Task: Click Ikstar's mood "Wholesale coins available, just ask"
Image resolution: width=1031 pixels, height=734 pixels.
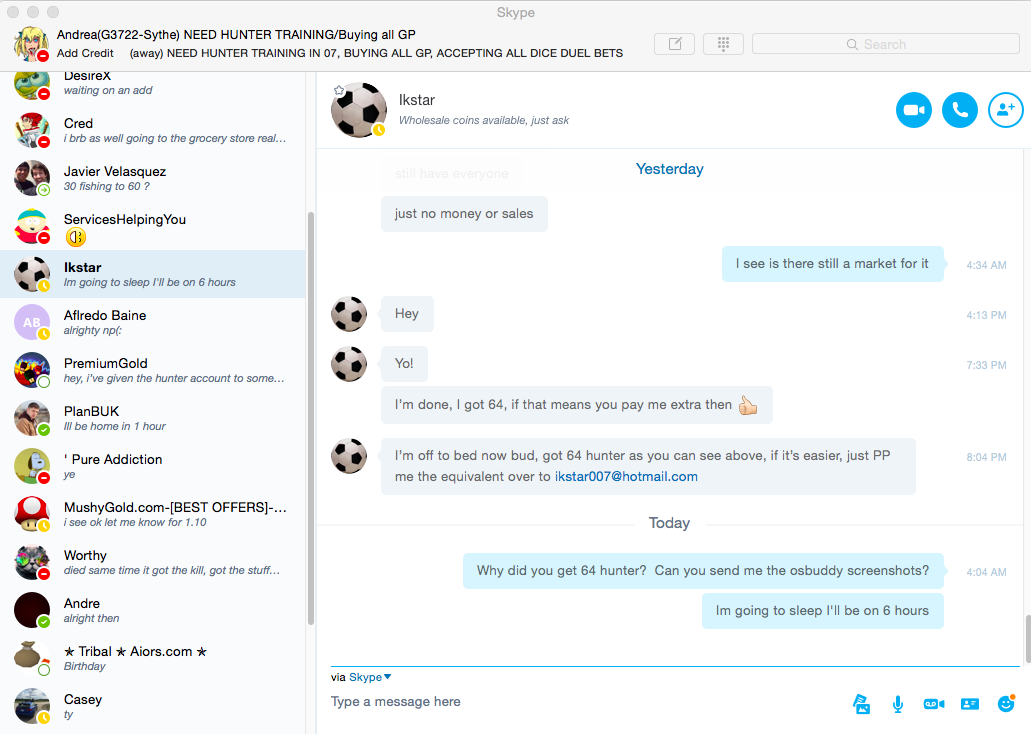Action: click(x=484, y=120)
